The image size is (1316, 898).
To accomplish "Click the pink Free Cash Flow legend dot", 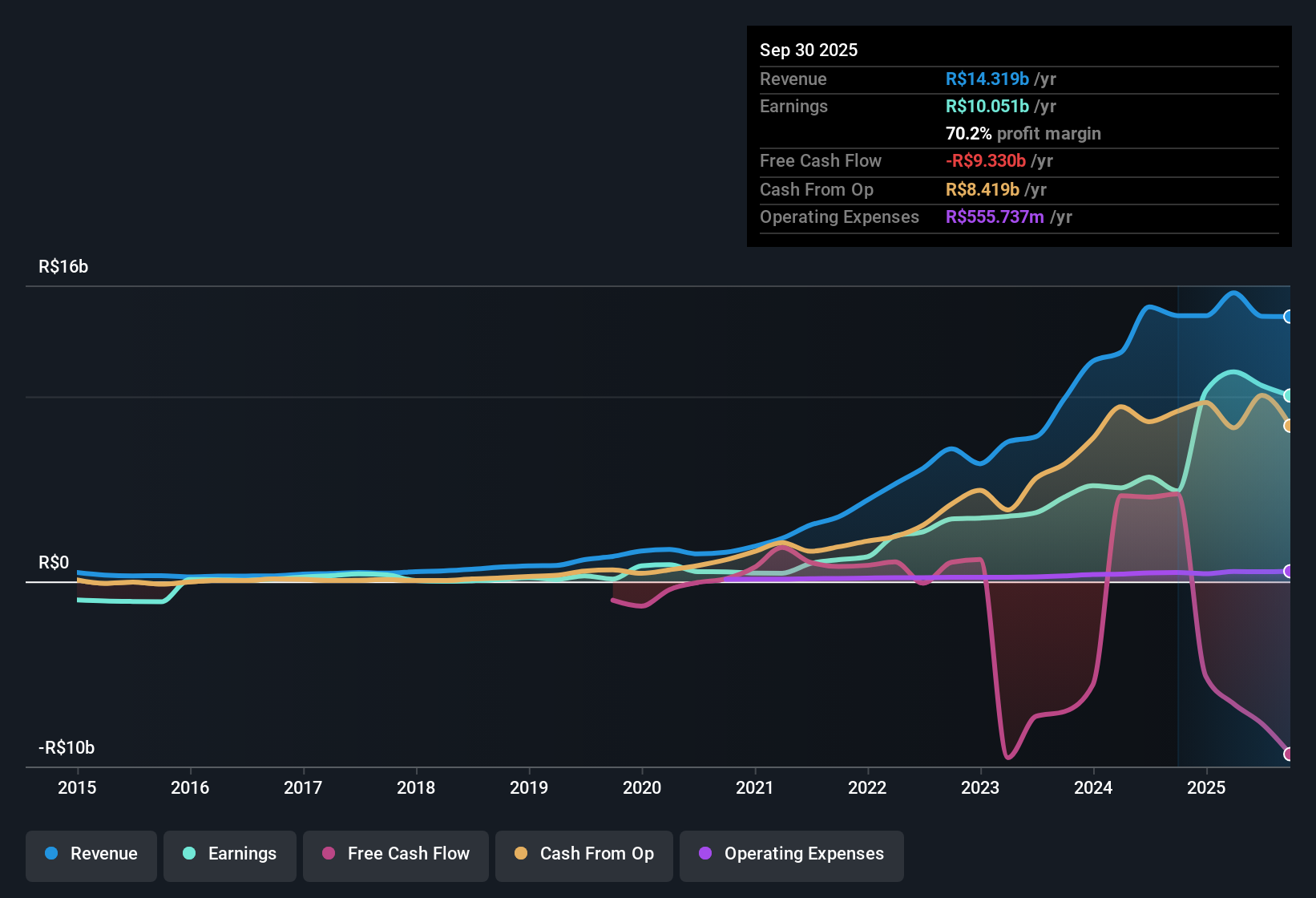I will pyautogui.click(x=328, y=854).
